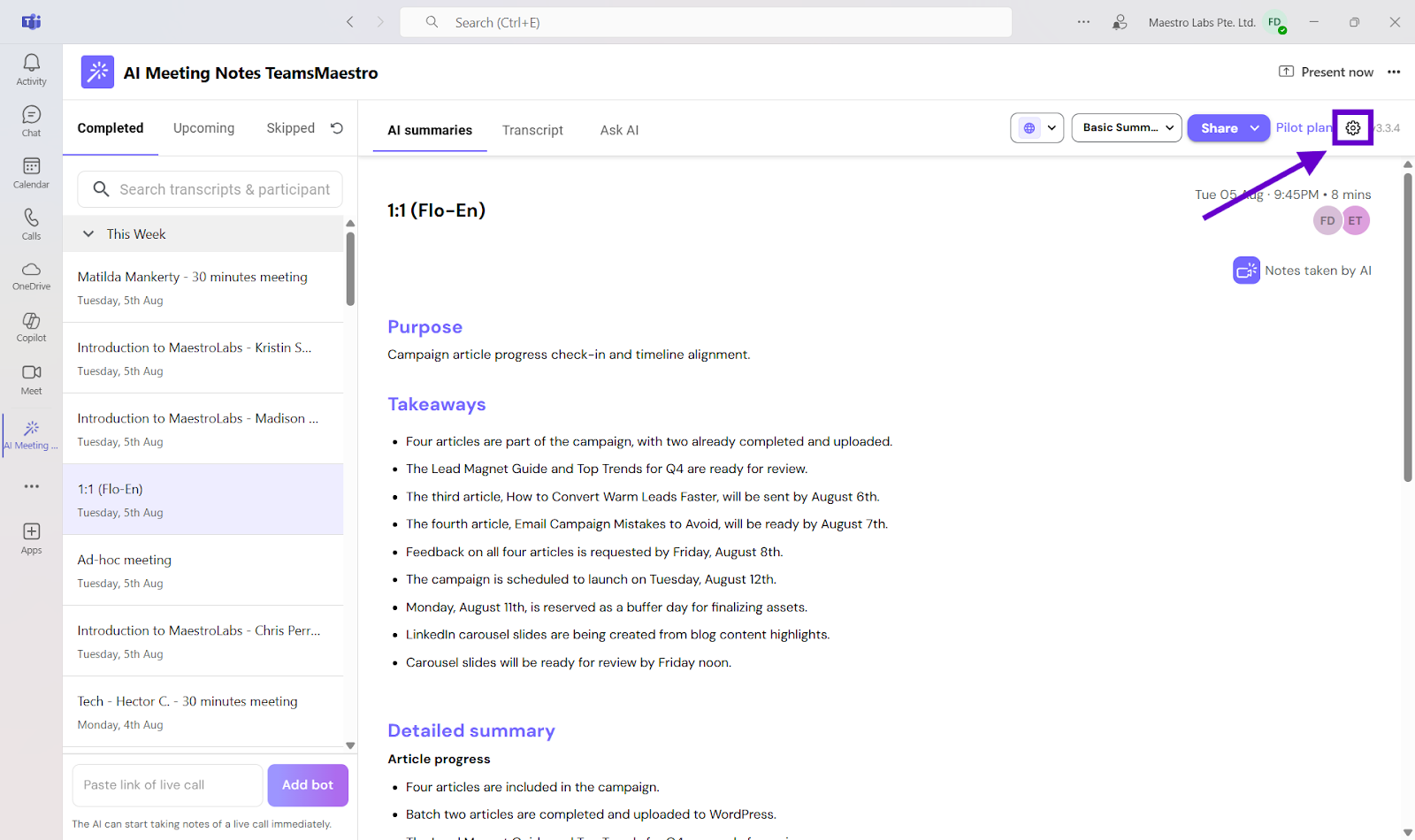The image size is (1415, 840).
Task: Collapse This Week section
Action: tap(88, 234)
